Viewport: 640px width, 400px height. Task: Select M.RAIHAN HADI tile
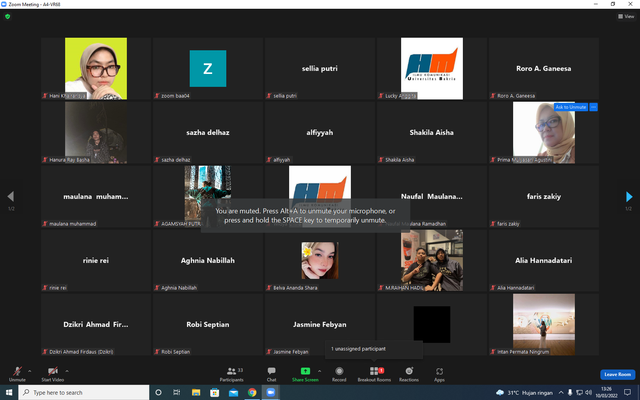click(x=432, y=260)
